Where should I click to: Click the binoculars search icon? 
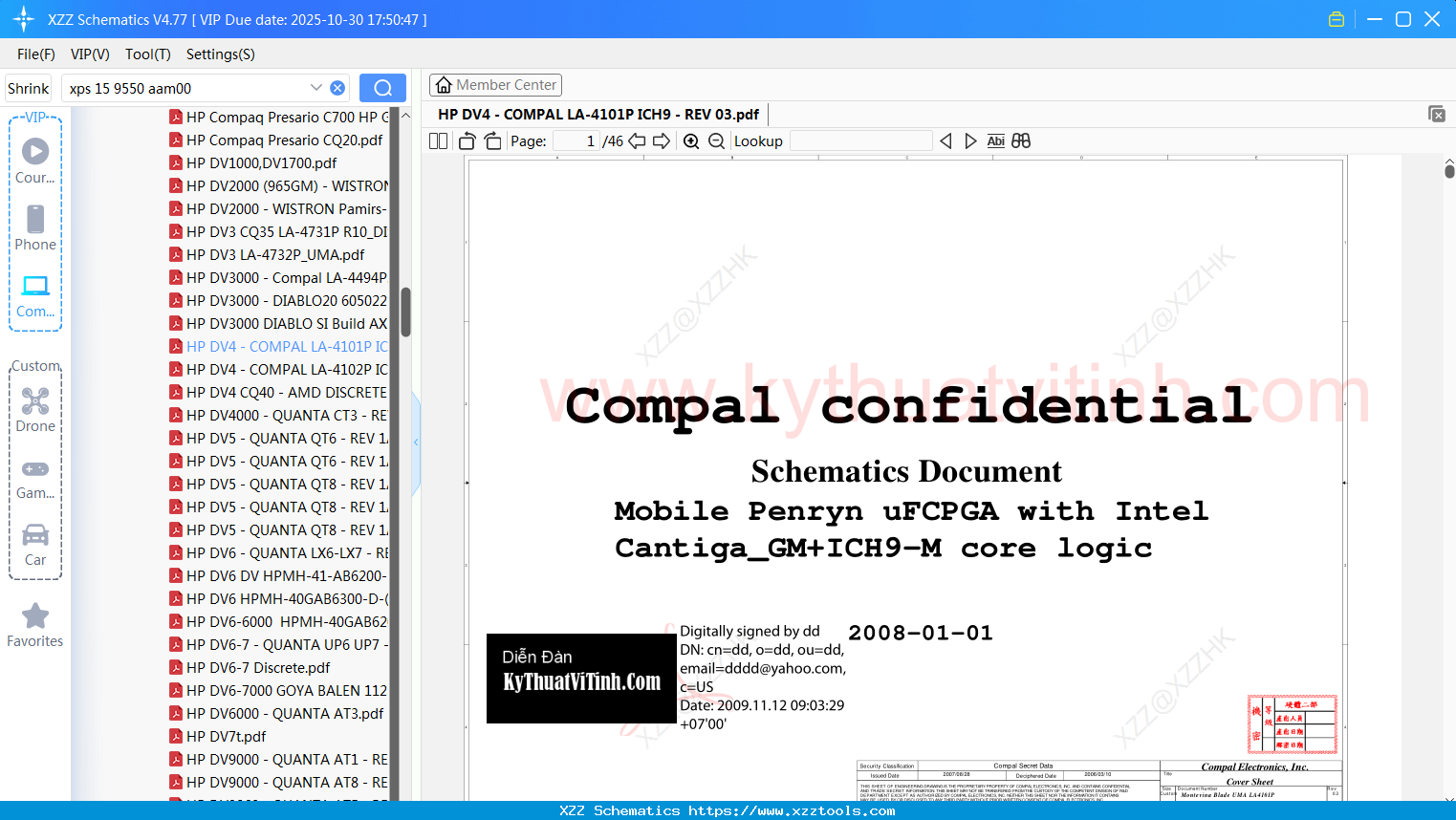pyautogui.click(x=1021, y=140)
